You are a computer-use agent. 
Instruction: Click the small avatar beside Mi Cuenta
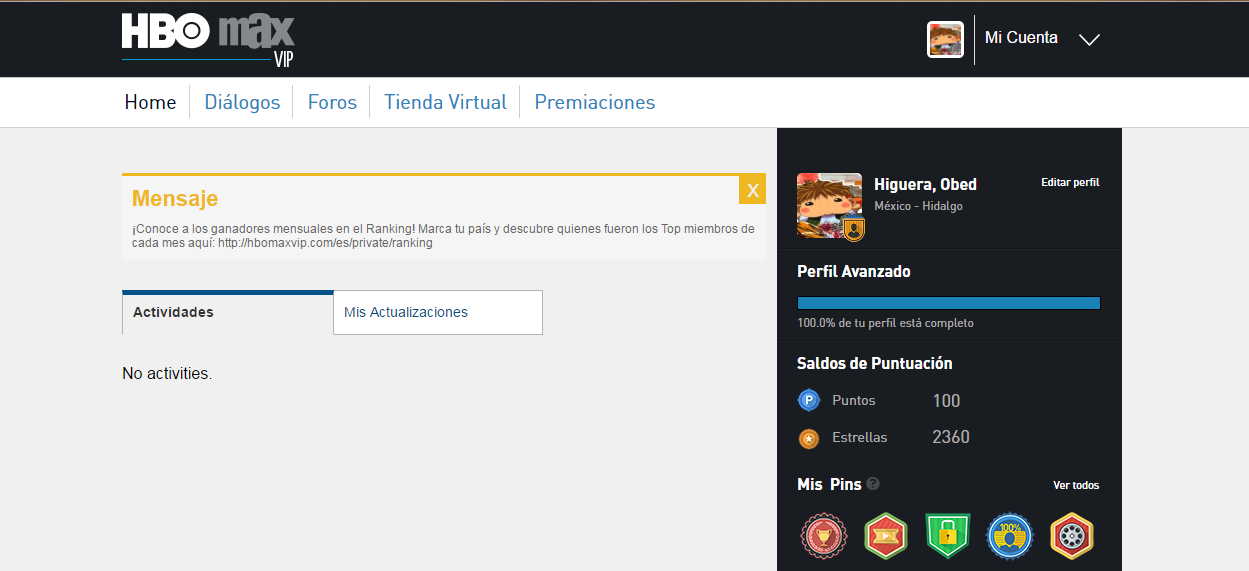click(945, 39)
